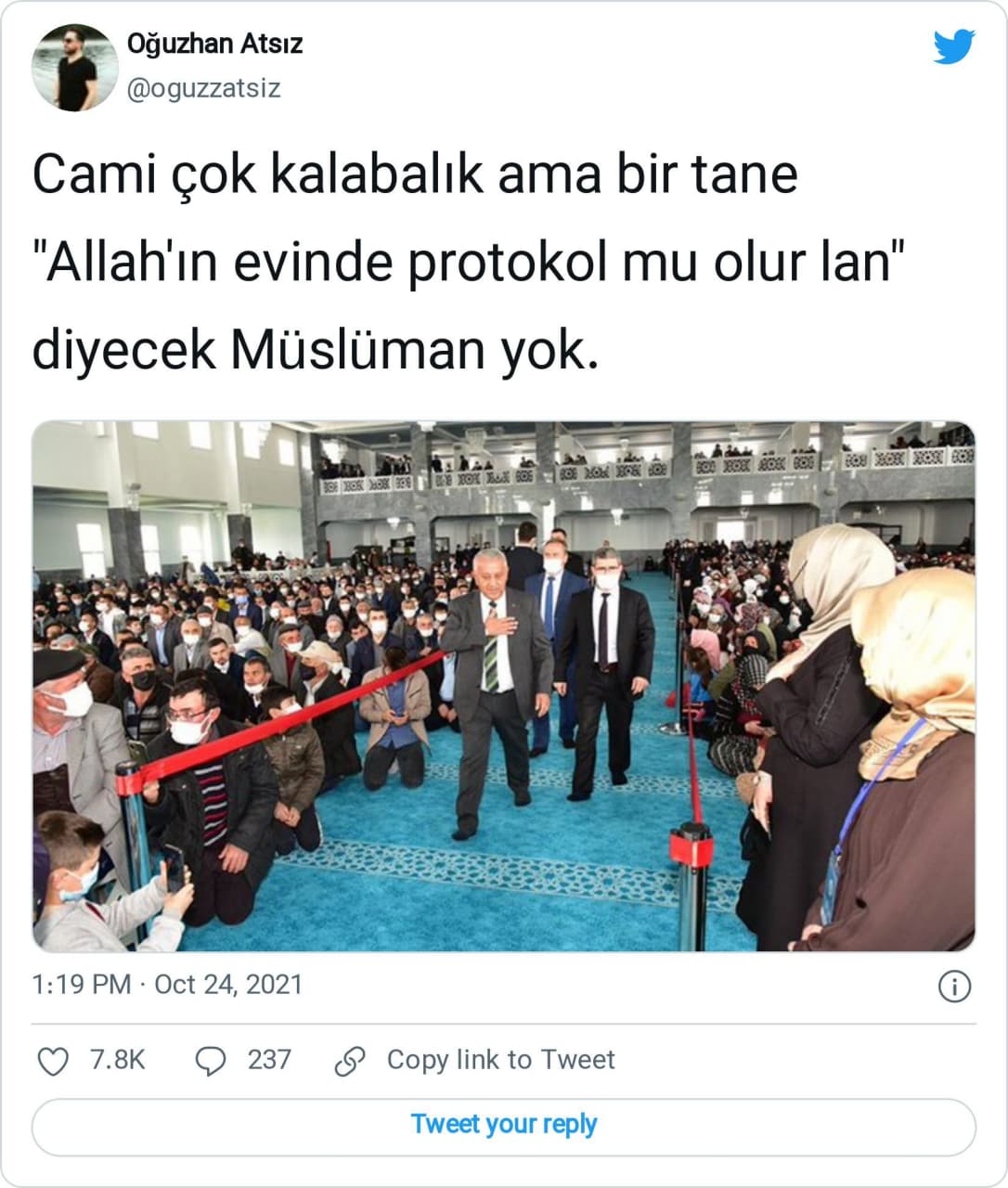Click the chain link icon
This screenshot has width=1008, height=1188.
pyautogui.click(x=350, y=1061)
